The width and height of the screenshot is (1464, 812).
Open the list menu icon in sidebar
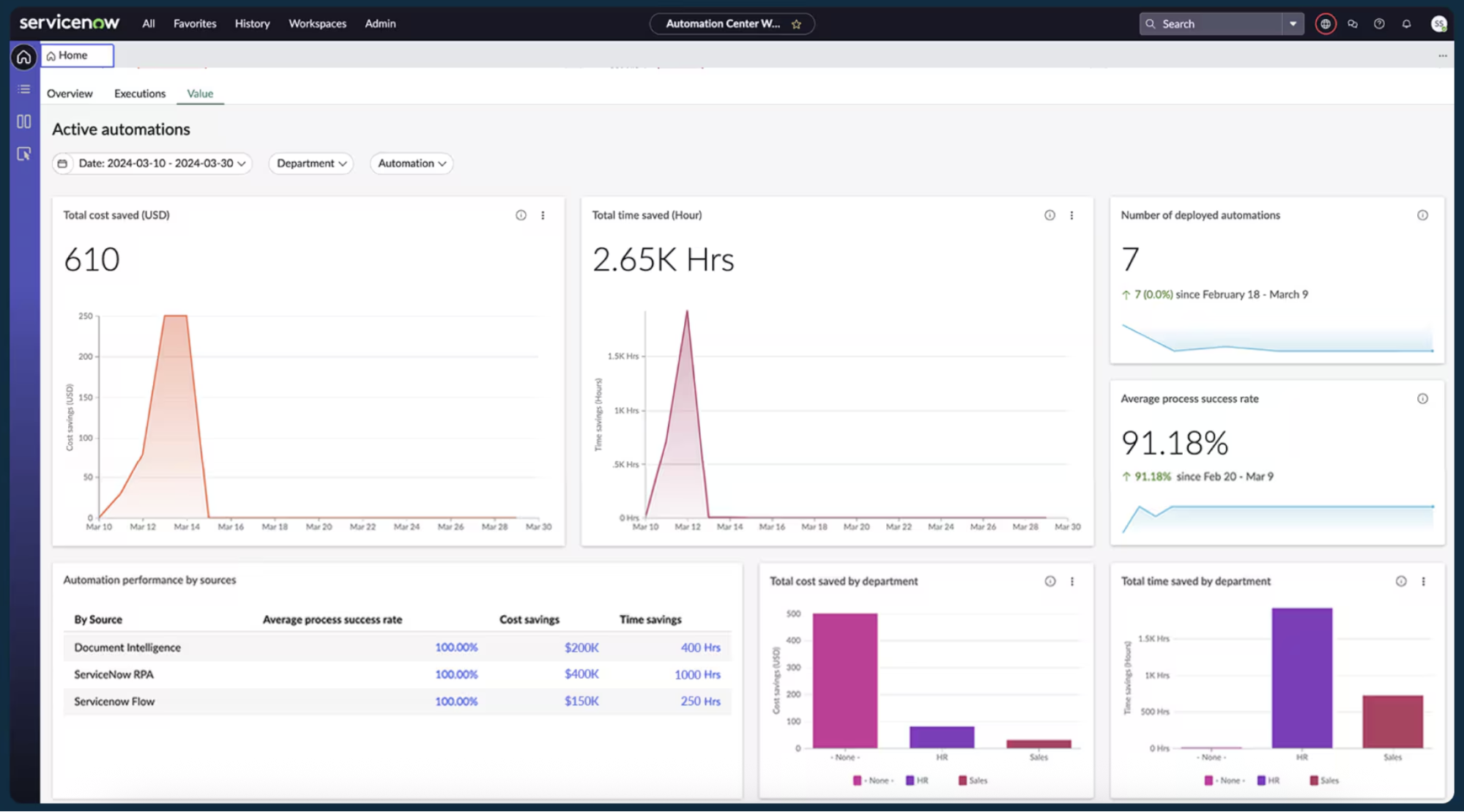[x=23, y=89]
